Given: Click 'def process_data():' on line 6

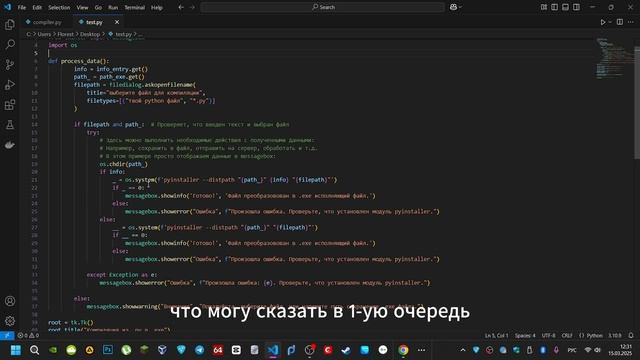Looking at the screenshot, I should click(78, 61).
